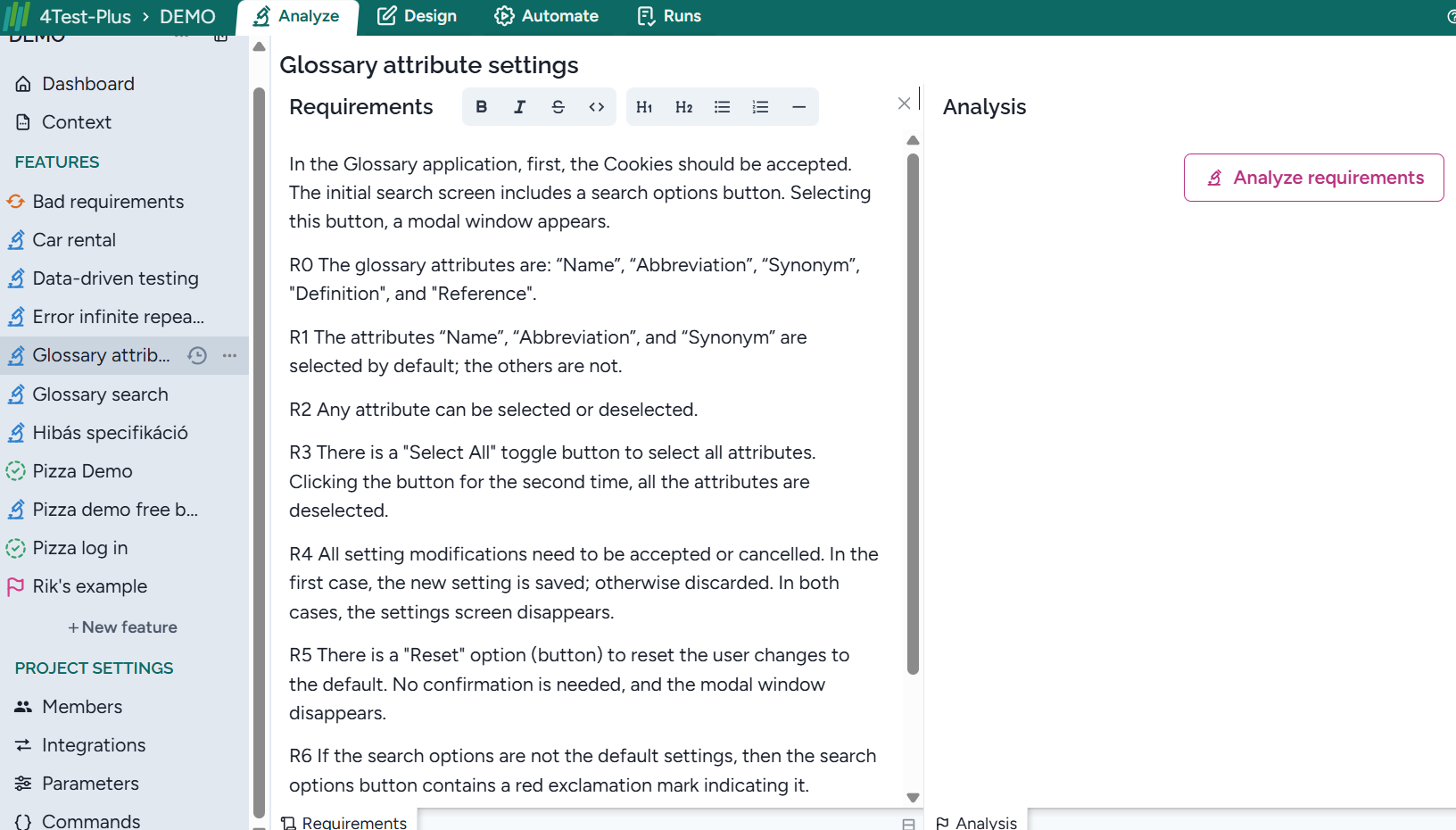The height and width of the screenshot is (830, 1456).
Task: Open history for Glossary attribute feature
Action: [197, 356]
